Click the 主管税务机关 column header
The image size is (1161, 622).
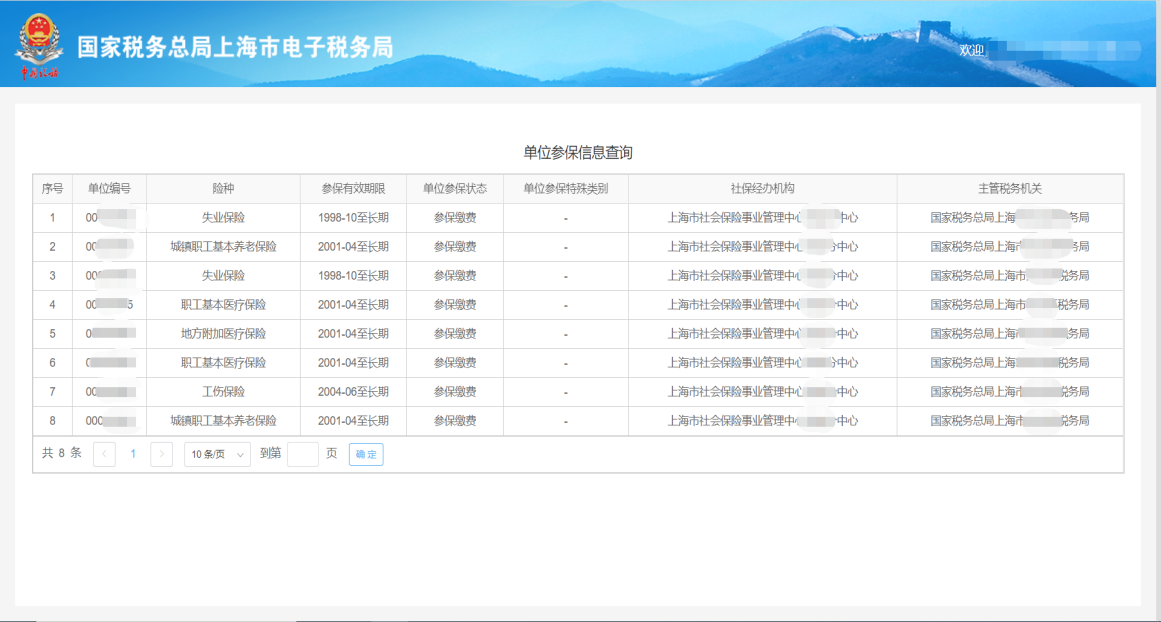point(1009,189)
